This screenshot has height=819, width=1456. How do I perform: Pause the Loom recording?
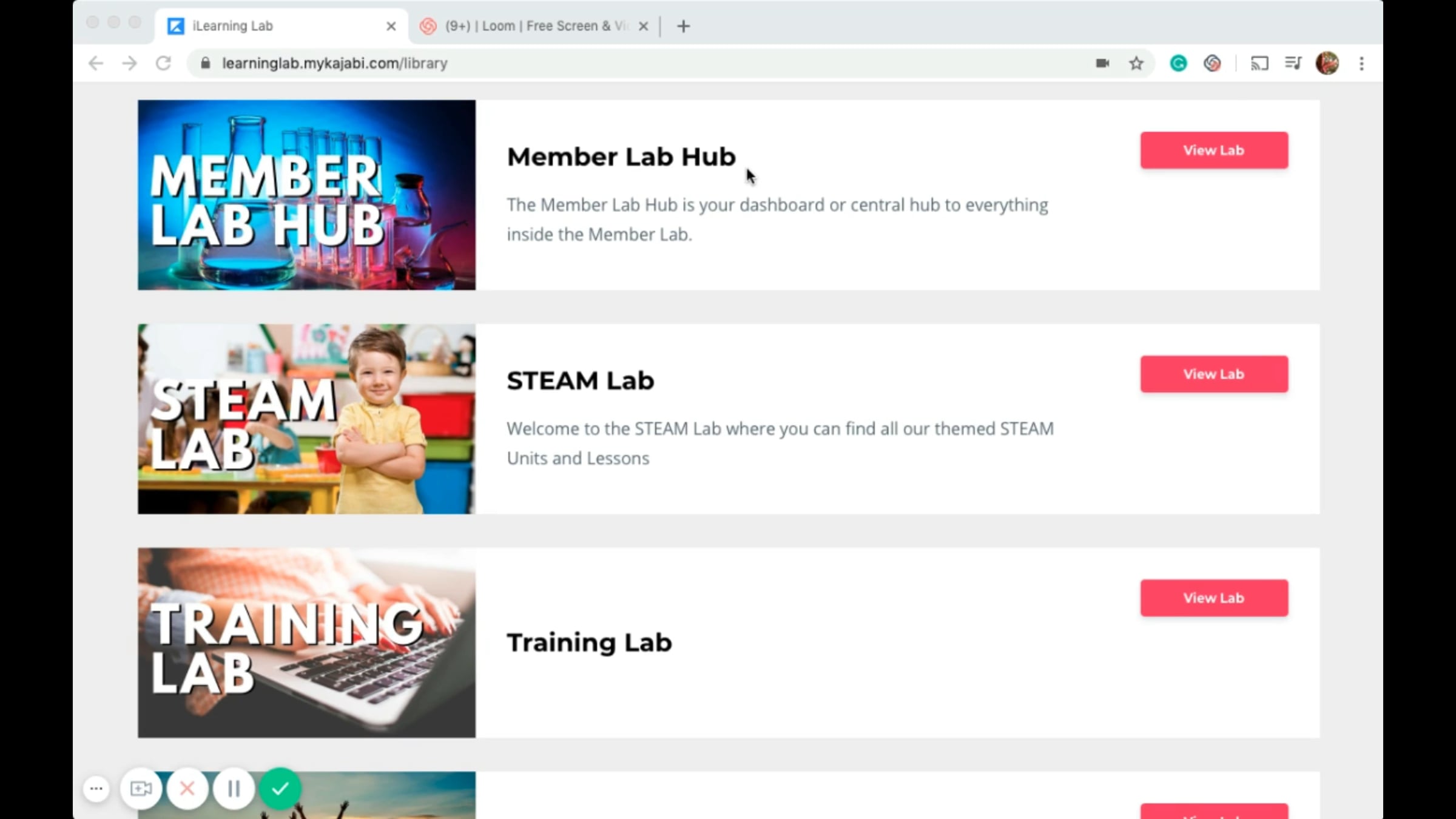[x=234, y=789]
